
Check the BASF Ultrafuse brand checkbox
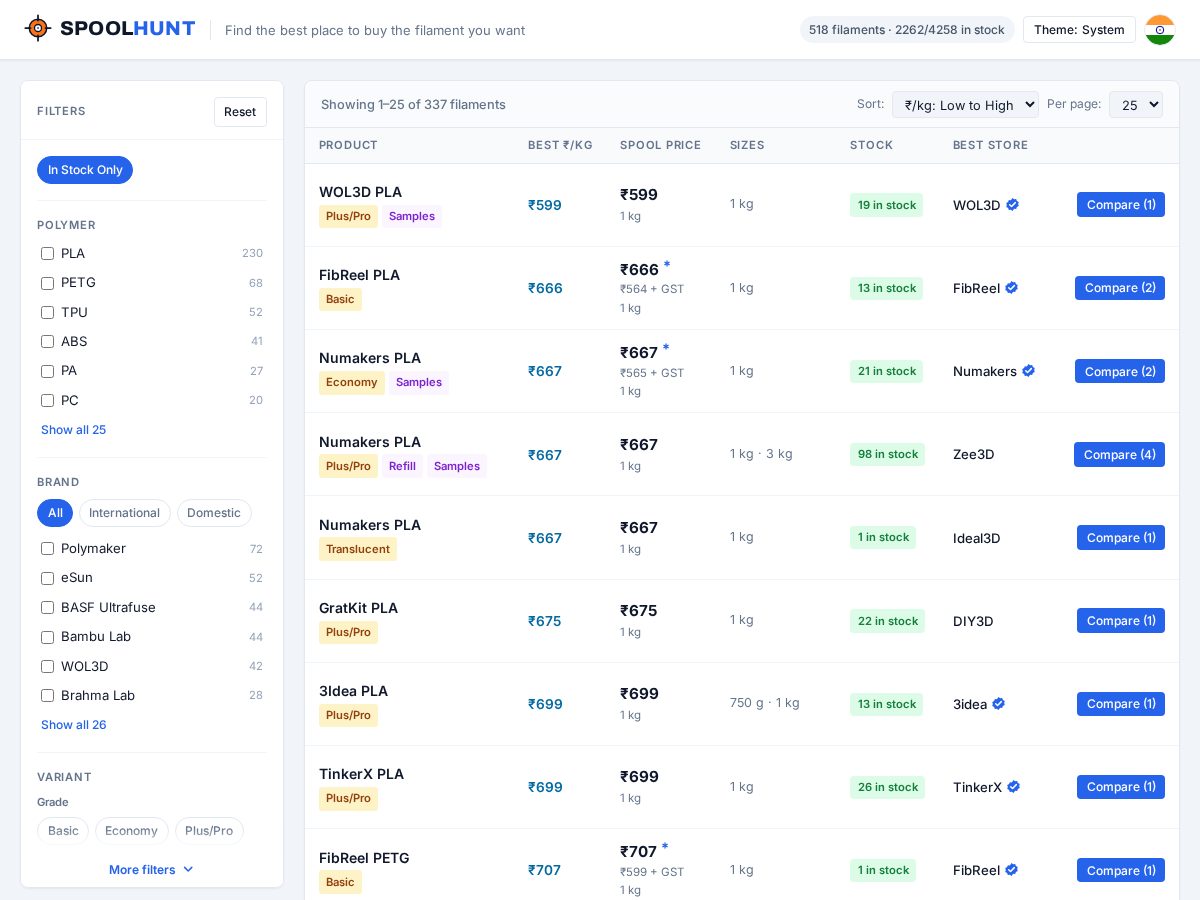[x=47, y=607]
